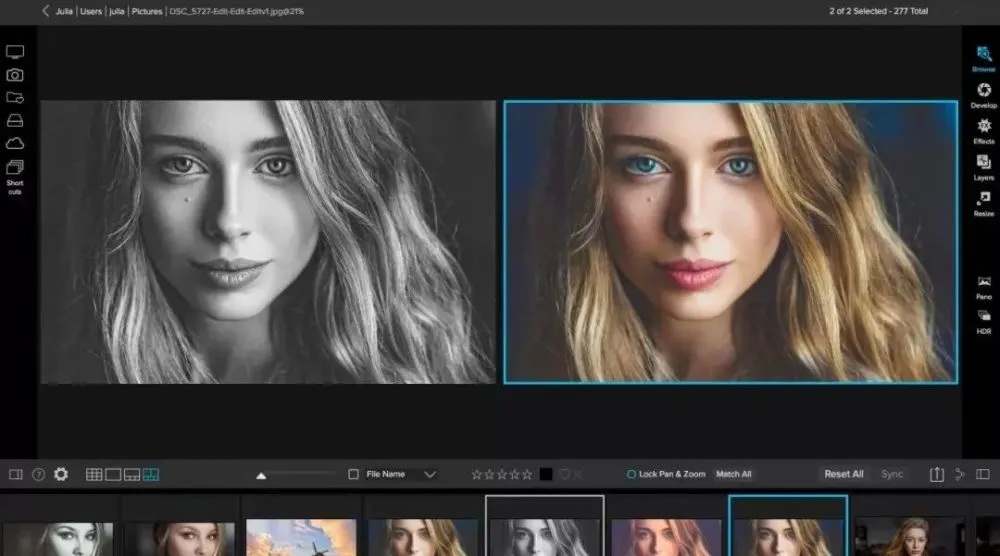Select the color portrait in compare view

pos(730,242)
